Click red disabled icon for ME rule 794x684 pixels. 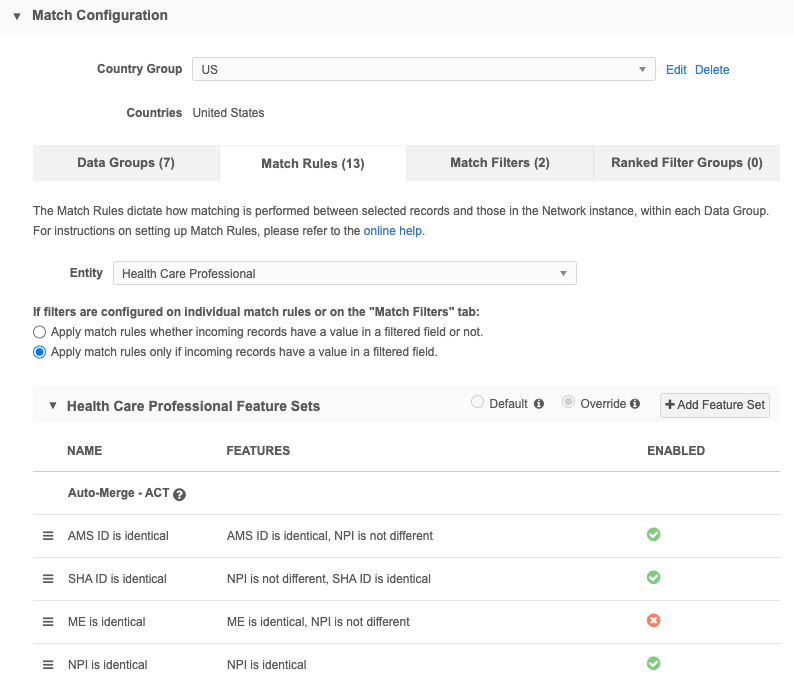(653, 621)
